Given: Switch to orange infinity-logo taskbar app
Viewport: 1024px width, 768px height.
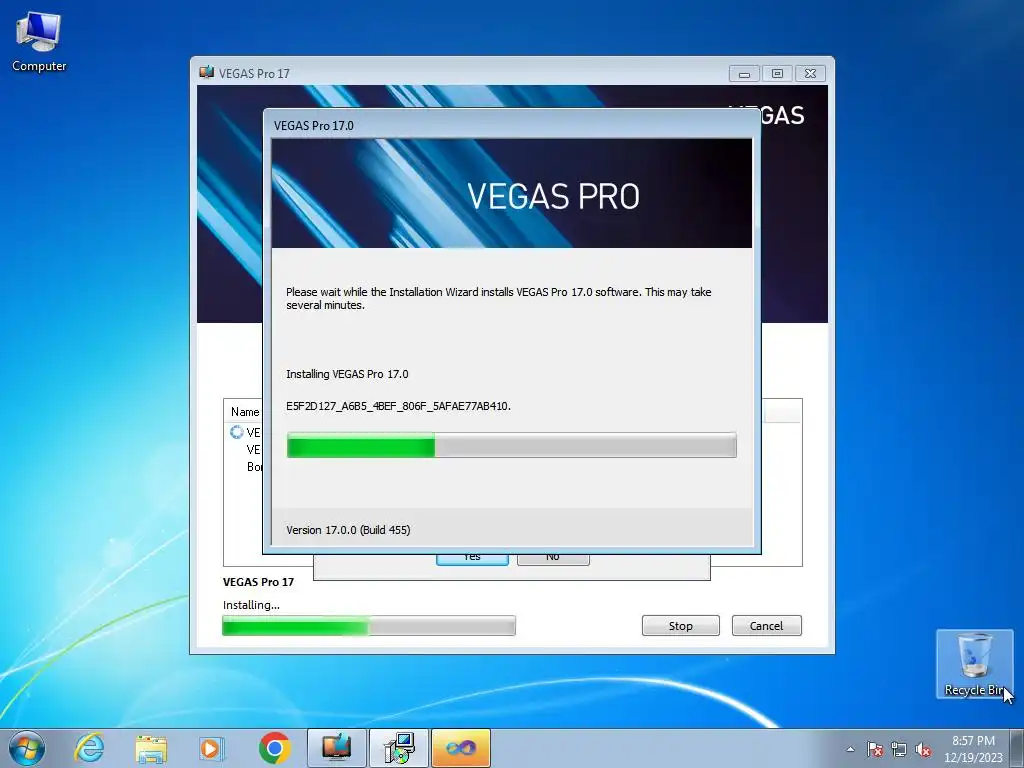Looking at the screenshot, I should pyautogui.click(x=460, y=748).
